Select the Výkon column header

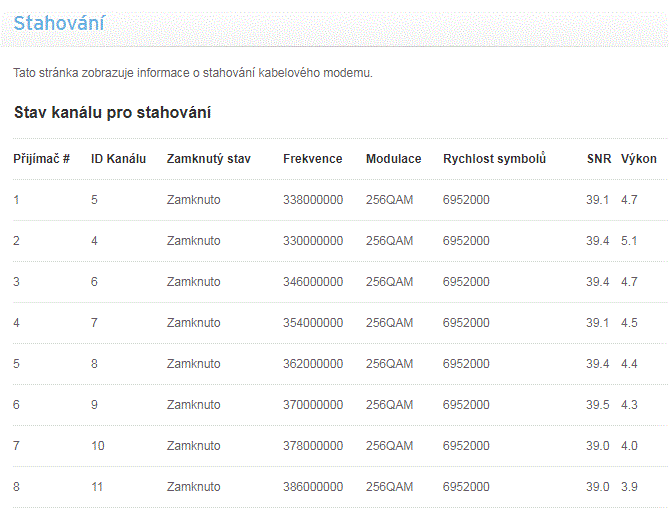[x=639, y=159]
